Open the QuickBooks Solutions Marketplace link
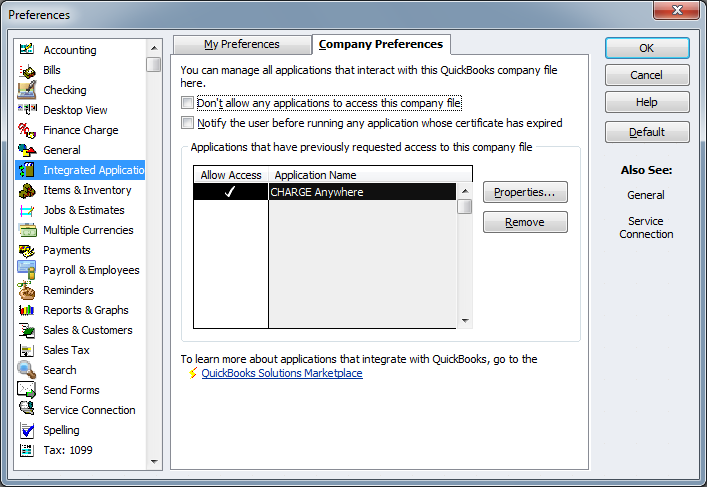The height and width of the screenshot is (487, 707). (282, 374)
